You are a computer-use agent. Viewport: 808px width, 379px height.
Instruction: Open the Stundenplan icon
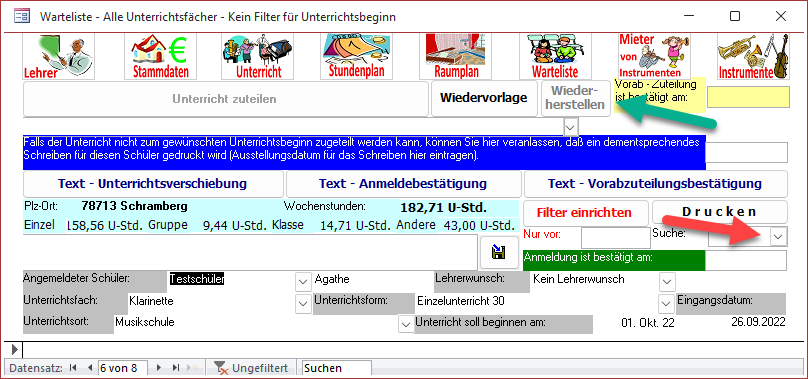click(357, 56)
